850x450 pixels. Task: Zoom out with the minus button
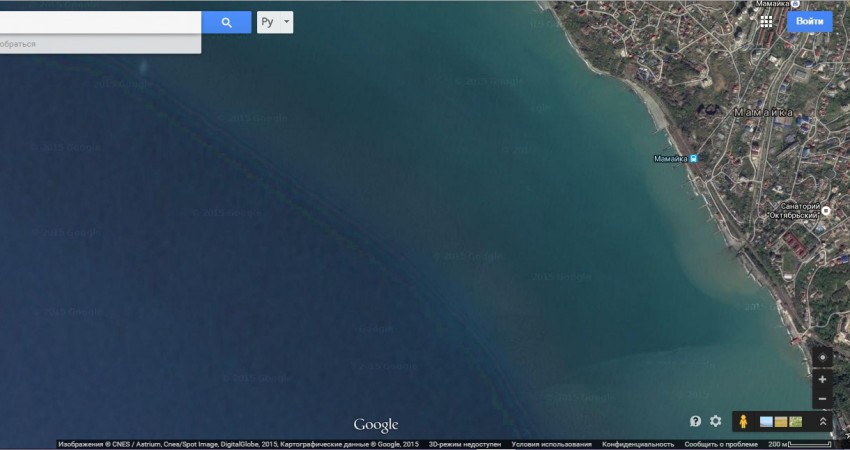(x=822, y=400)
